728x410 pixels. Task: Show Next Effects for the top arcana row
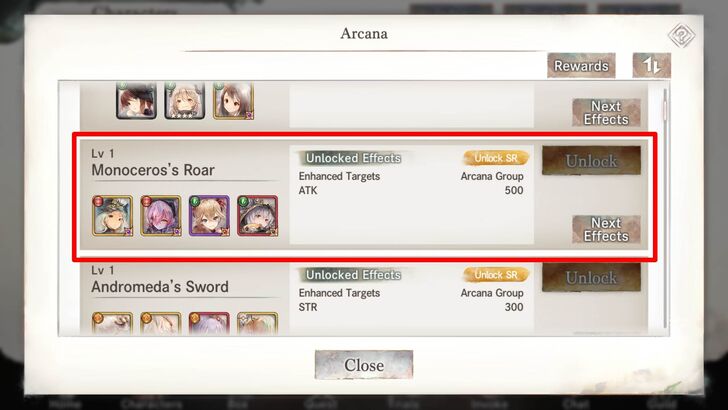point(606,113)
